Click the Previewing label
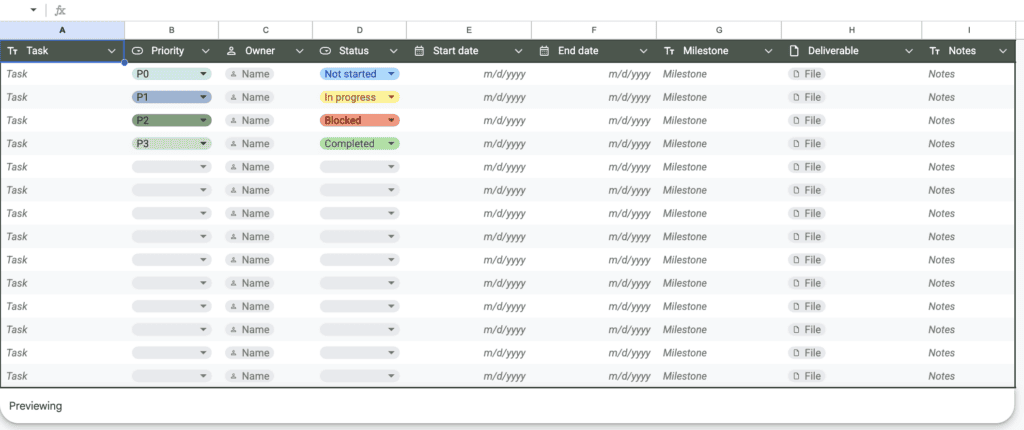Image resolution: width=1024 pixels, height=430 pixels. [x=36, y=406]
